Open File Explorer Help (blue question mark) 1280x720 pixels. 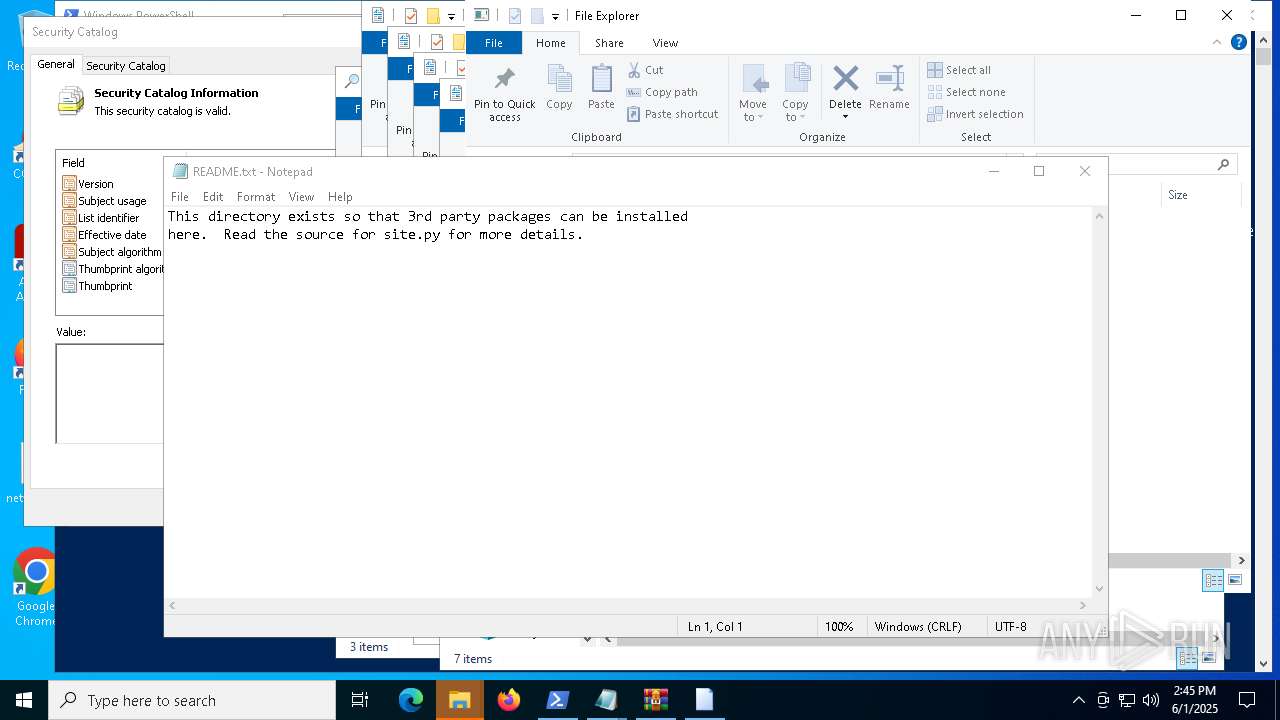1239,42
